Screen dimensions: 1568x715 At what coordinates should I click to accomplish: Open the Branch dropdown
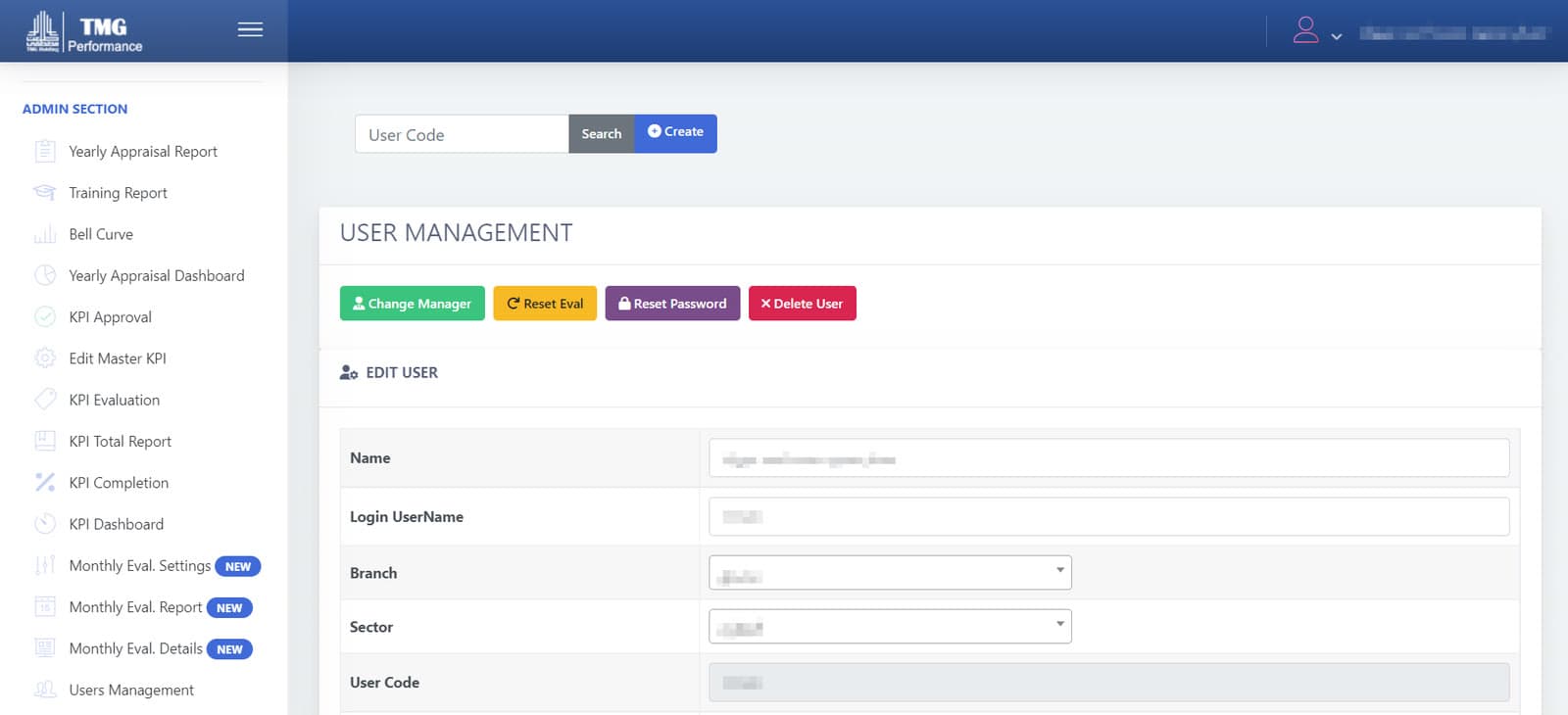[x=890, y=573]
